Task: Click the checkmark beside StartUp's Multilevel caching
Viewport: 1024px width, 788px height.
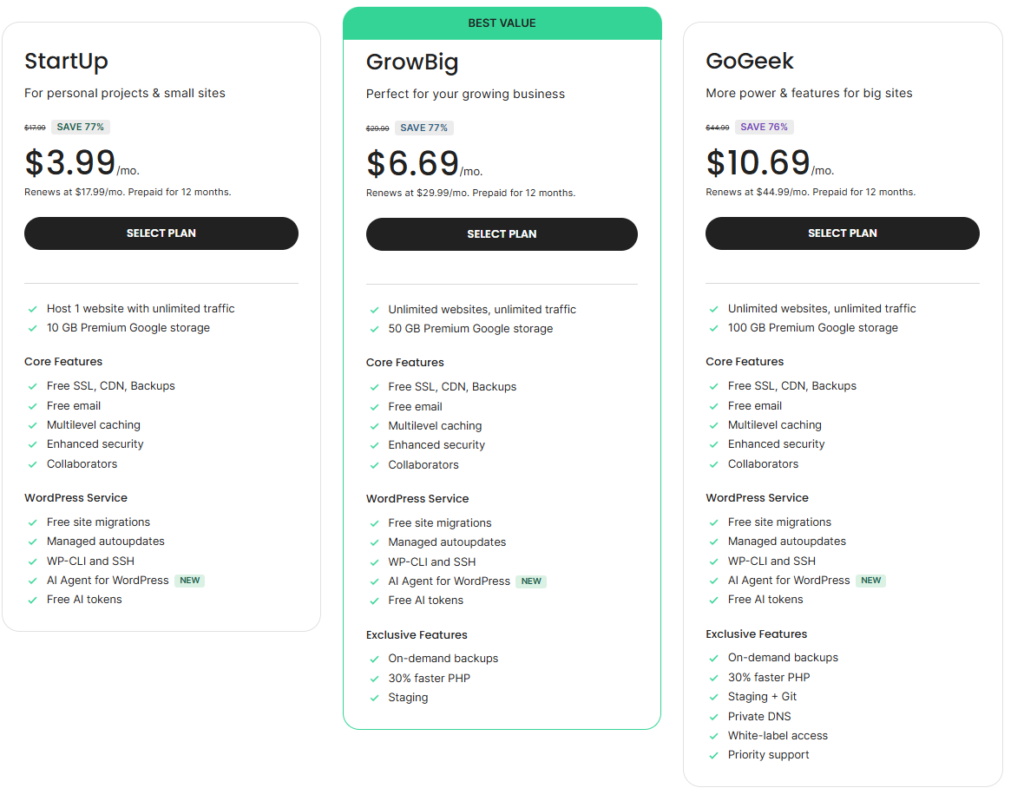Action: point(31,424)
